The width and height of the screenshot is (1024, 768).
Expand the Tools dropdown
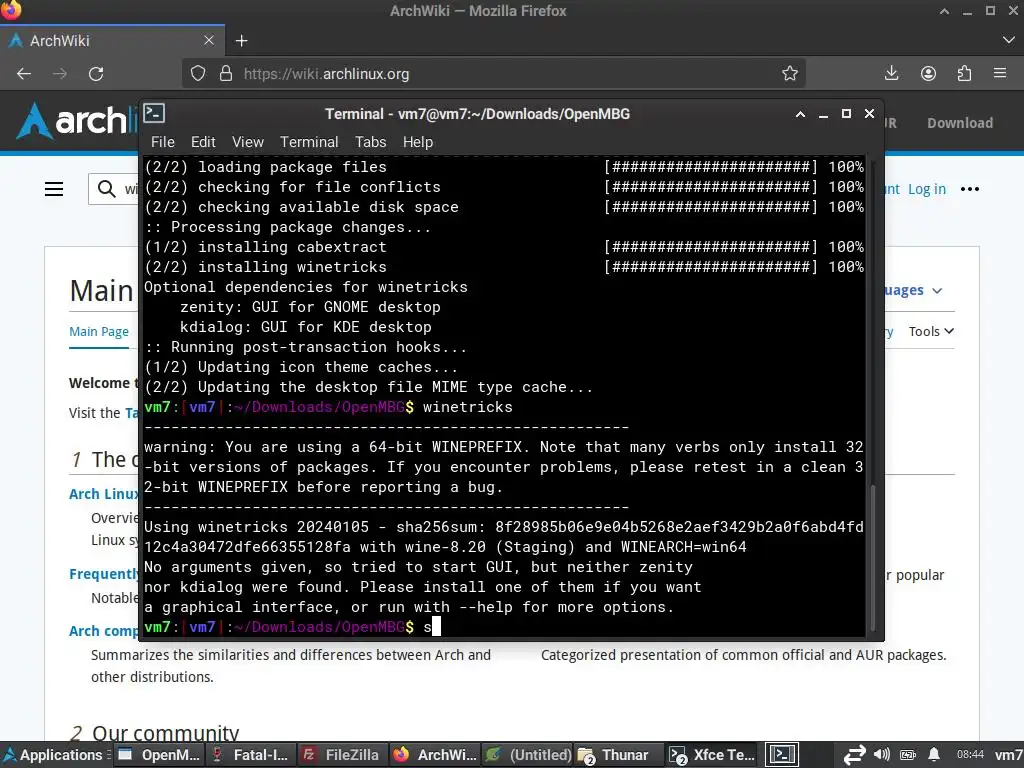931,332
